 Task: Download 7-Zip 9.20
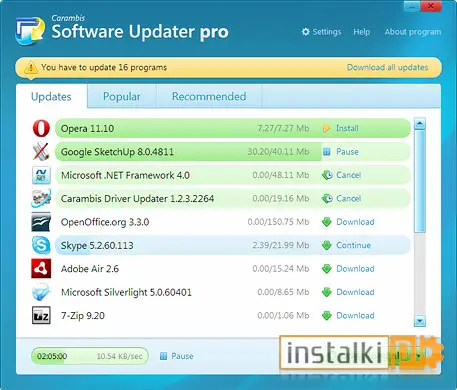pos(355,316)
